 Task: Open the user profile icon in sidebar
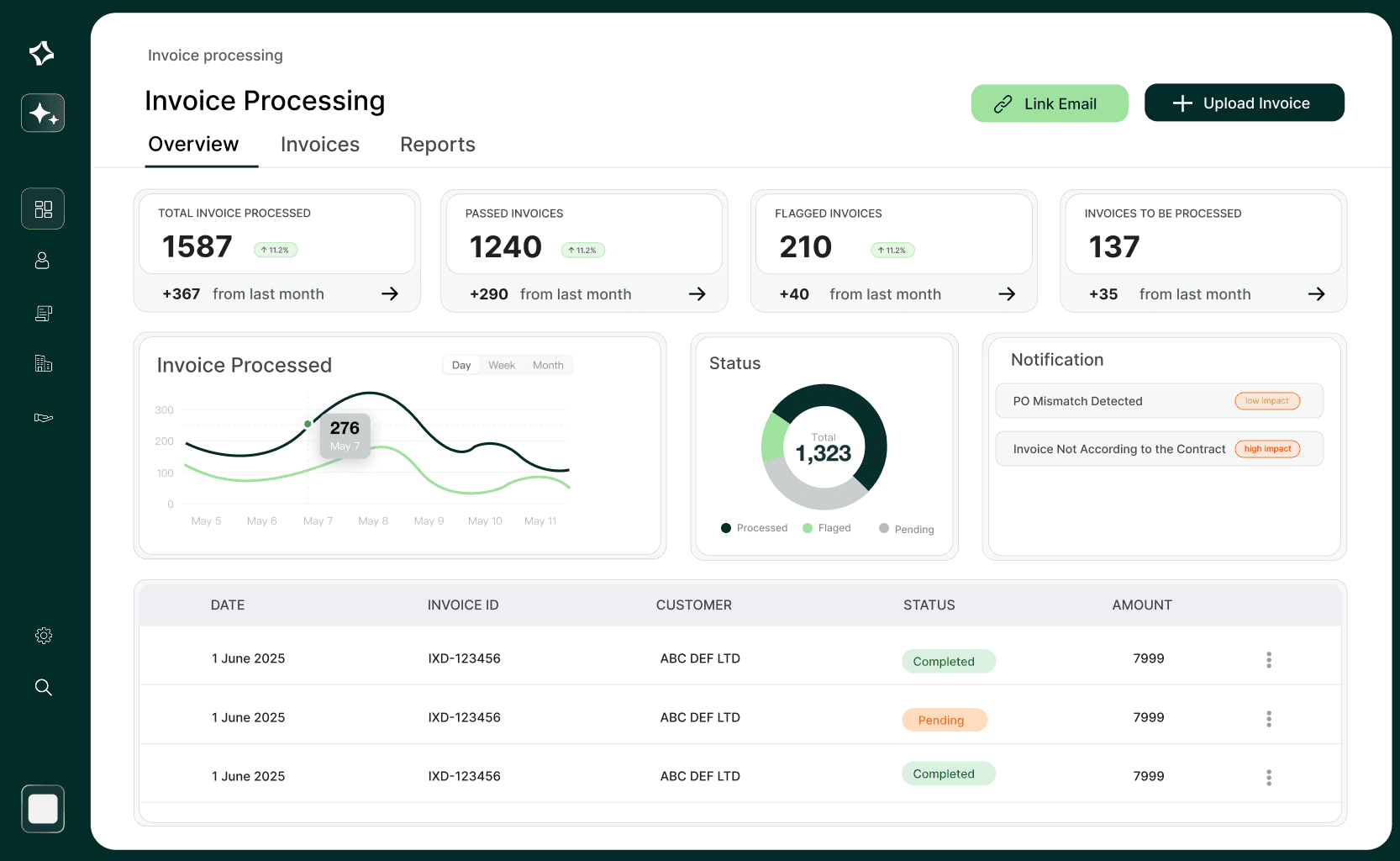(43, 261)
